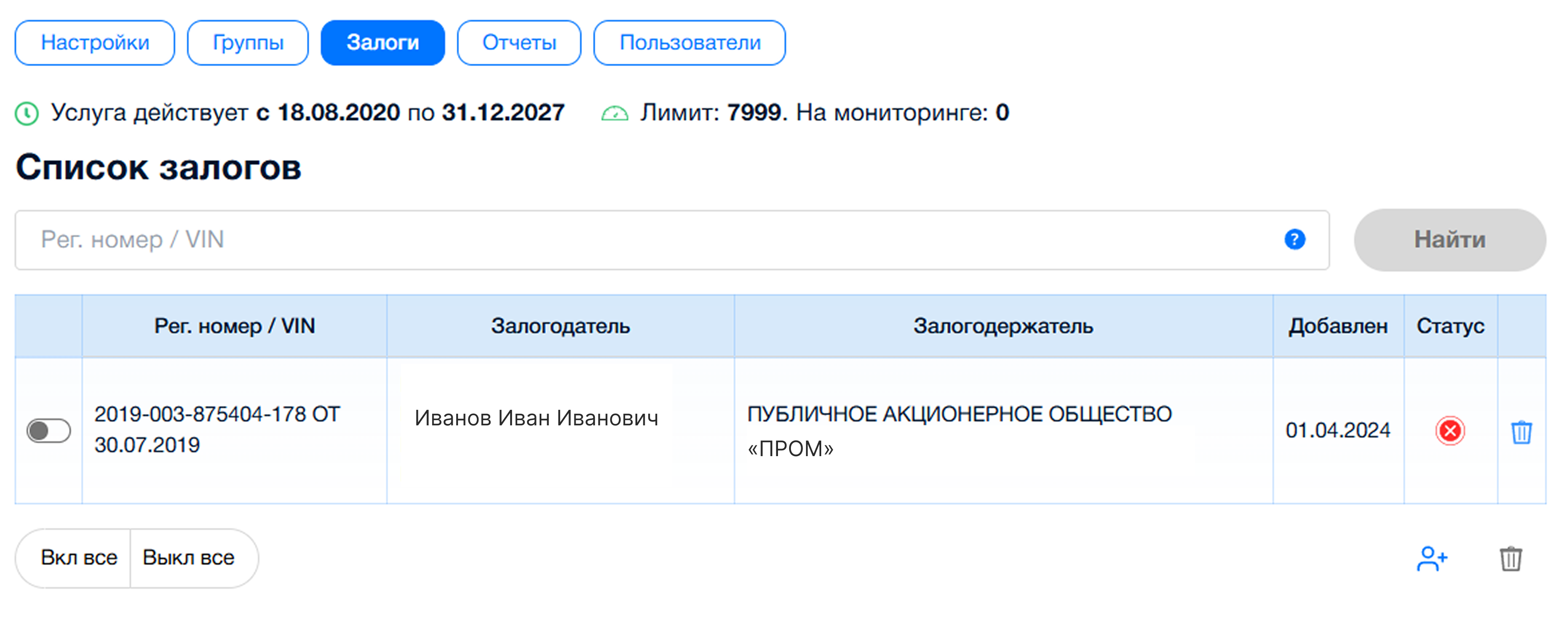The width and height of the screenshot is (1568, 622).
Task: Switch to the Группы tab
Action: coord(248,43)
